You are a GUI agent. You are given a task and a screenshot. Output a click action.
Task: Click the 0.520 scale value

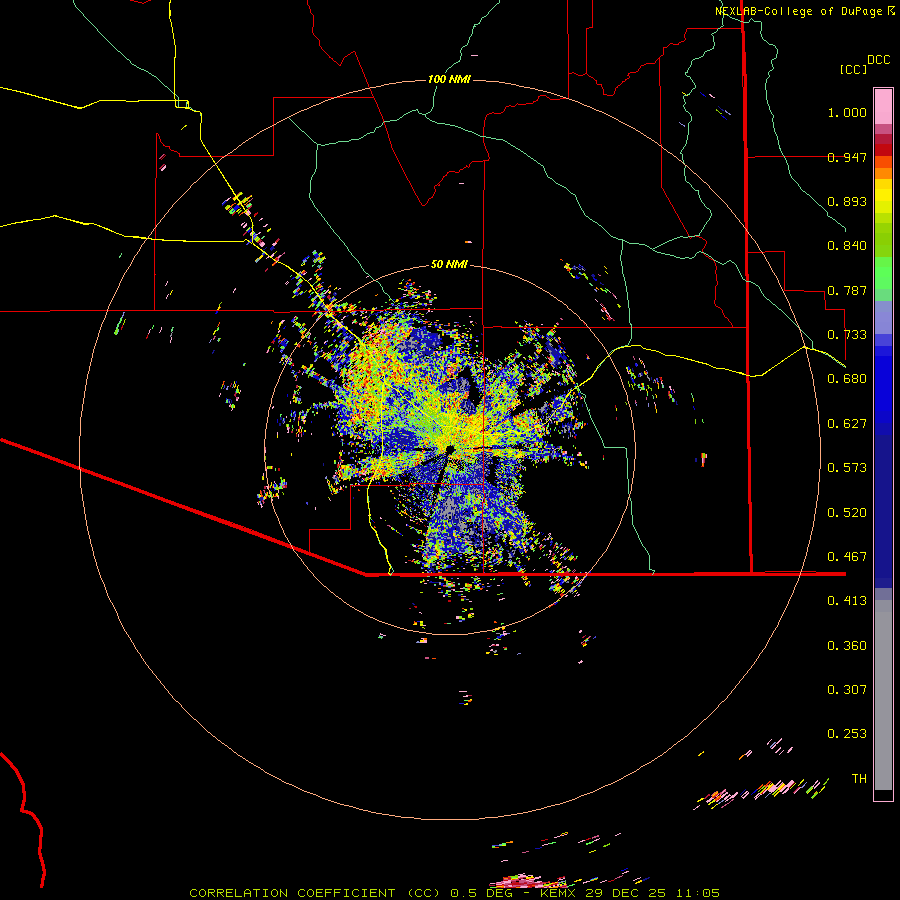(847, 513)
